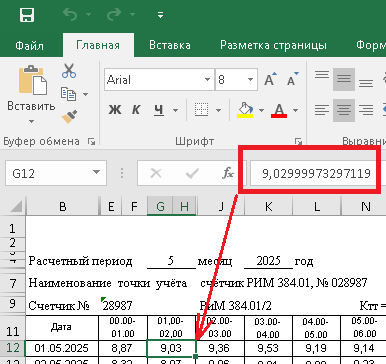This screenshot has height=364, width=386.
Task: Click the Insert Function fx icon
Action: tap(228, 173)
